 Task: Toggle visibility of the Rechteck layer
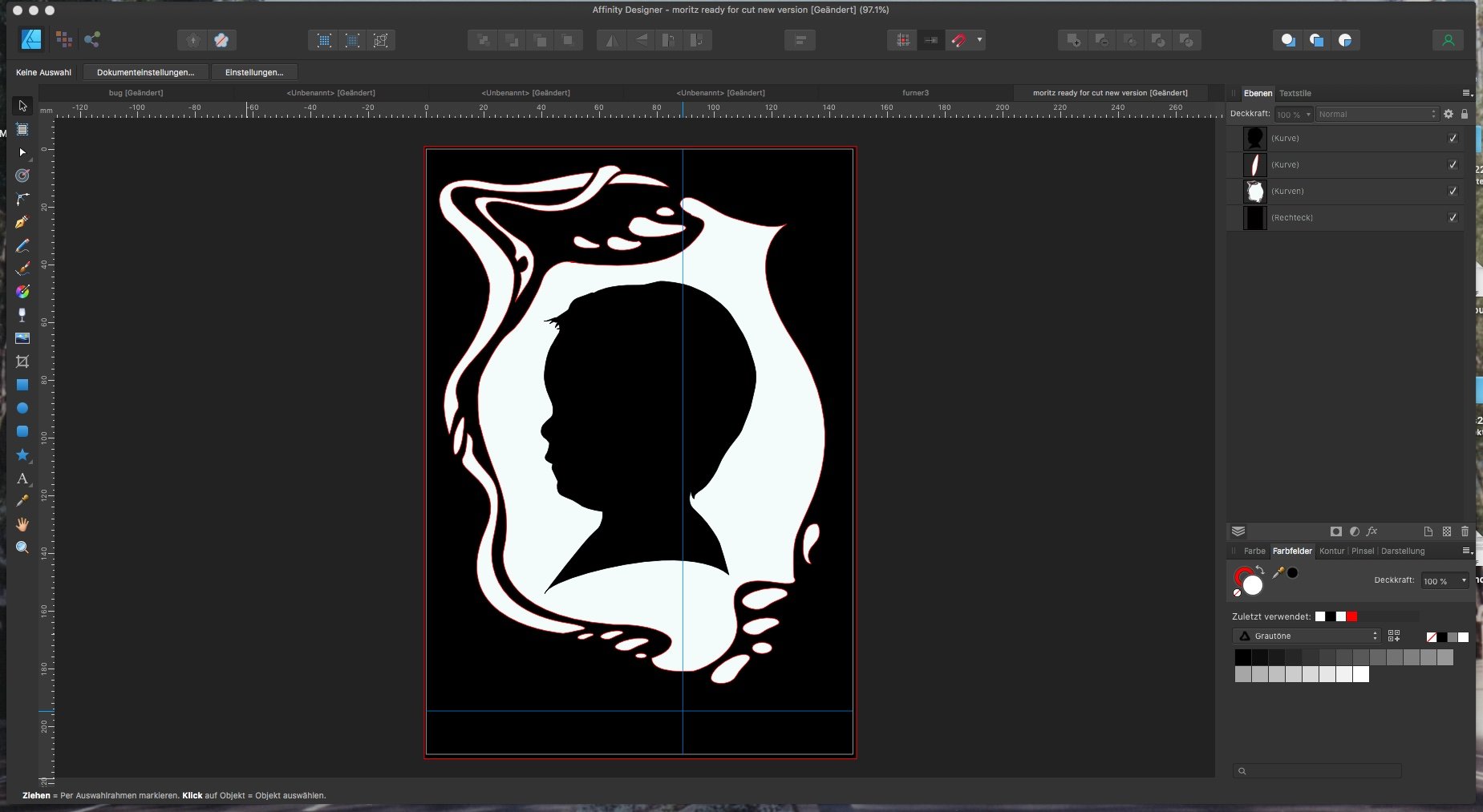[1453, 217]
